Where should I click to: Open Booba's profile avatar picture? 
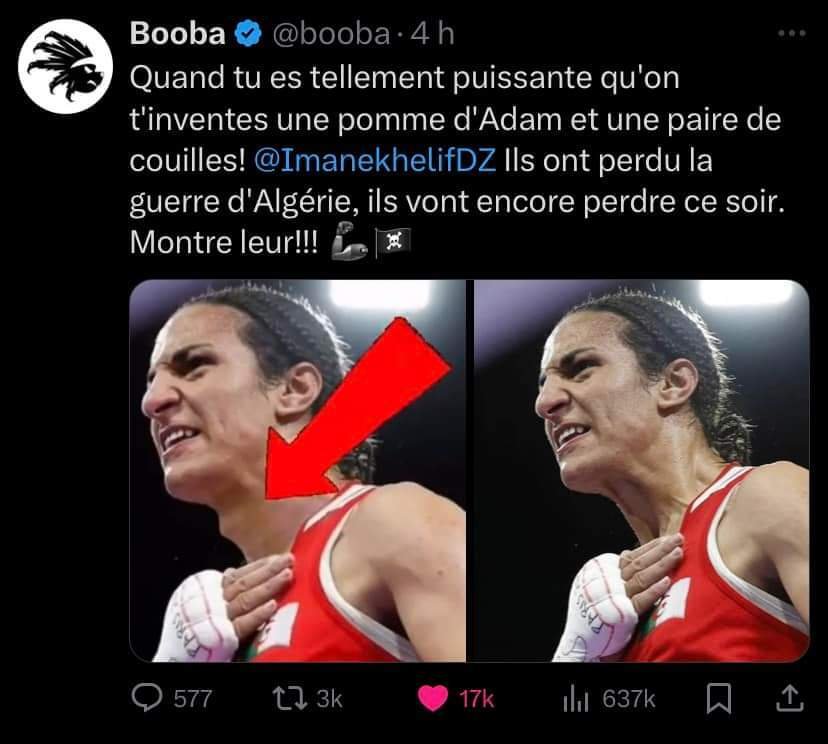click(x=65, y=66)
